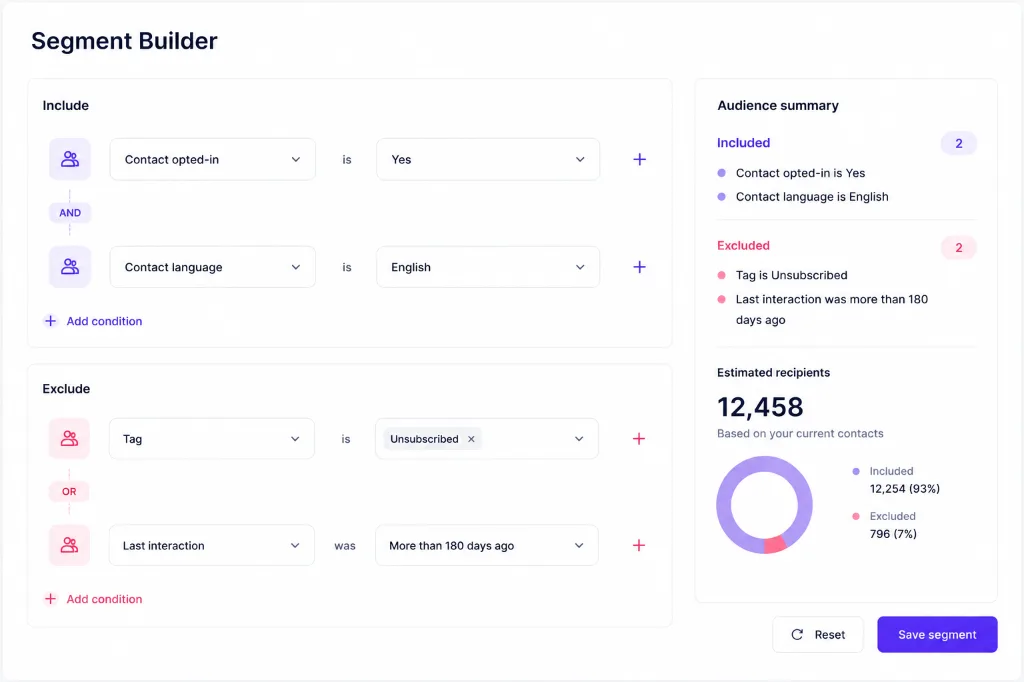Click the Audience summary heading
Viewport: 1024px width, 682px height.
point(778,105)
